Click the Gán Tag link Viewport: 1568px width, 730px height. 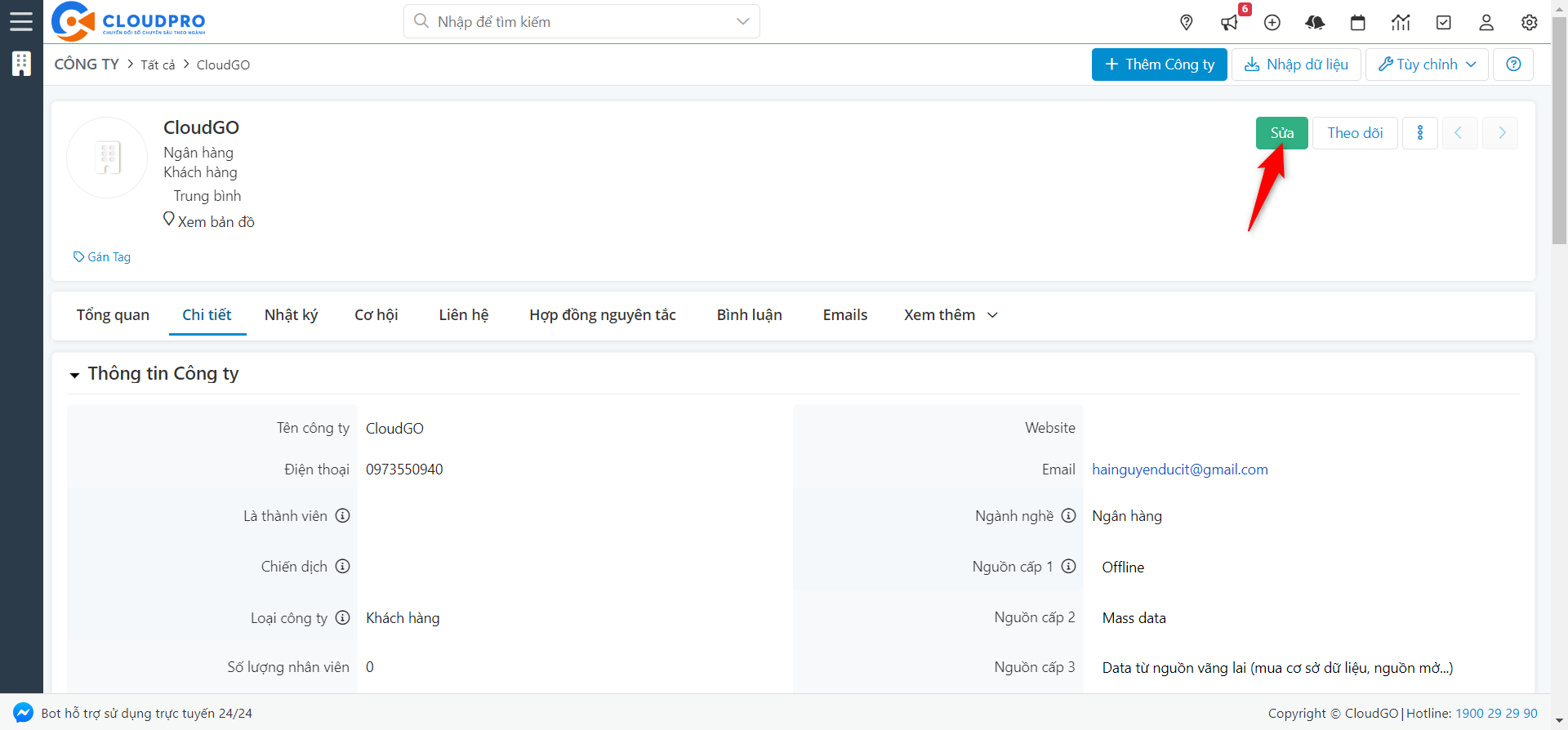(101, 257)
